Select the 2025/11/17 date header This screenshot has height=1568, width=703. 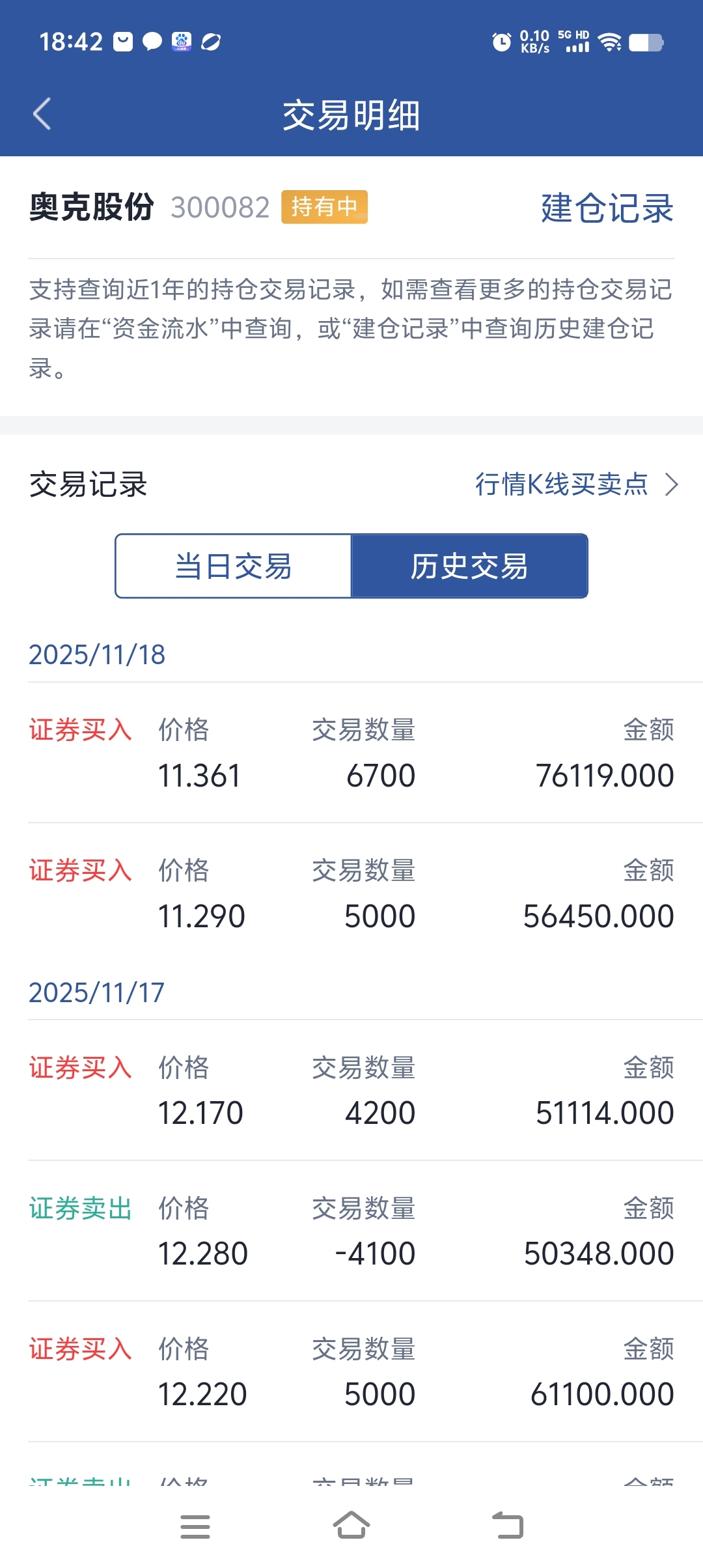click(96, 992)
